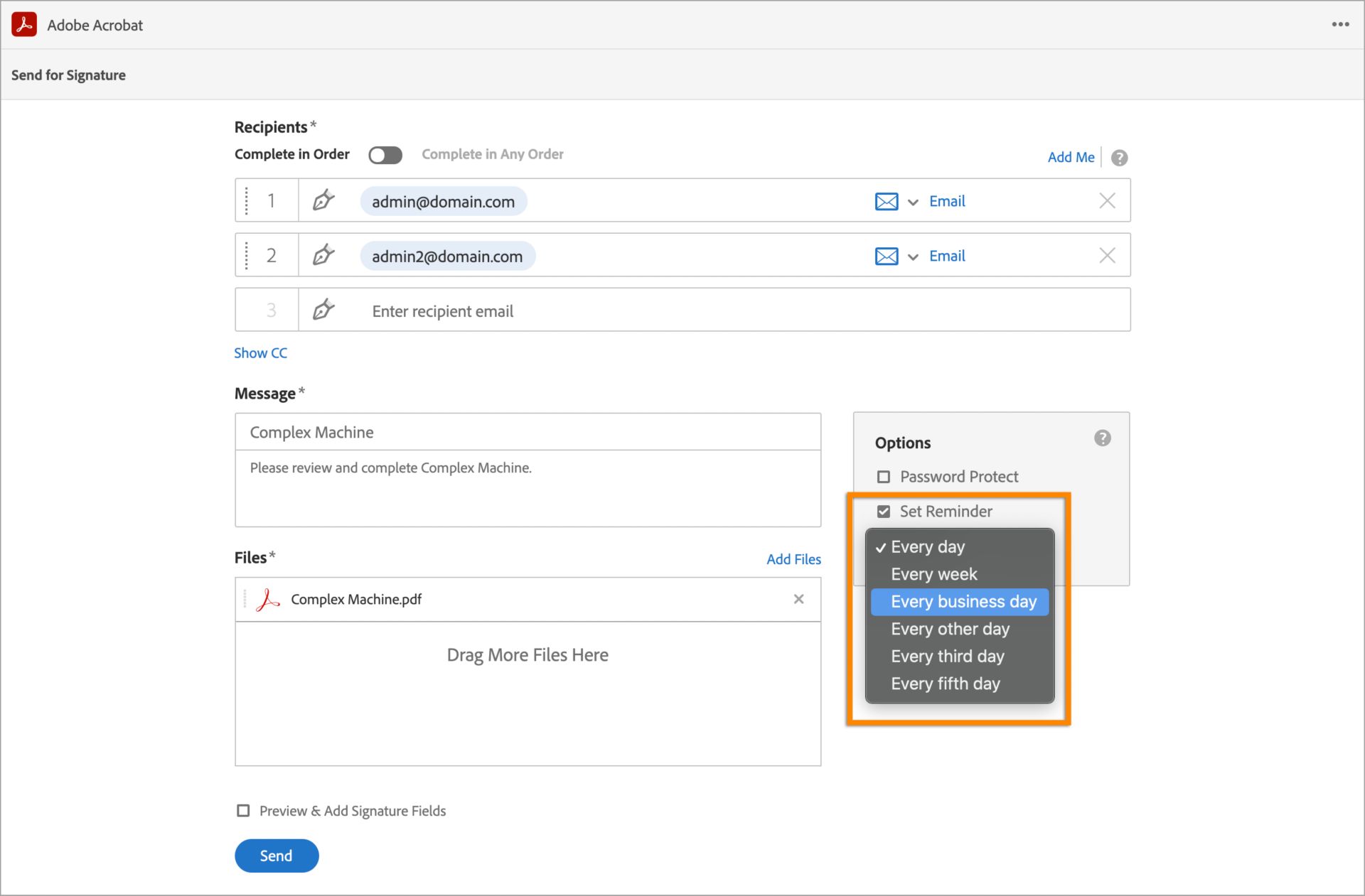Image resolution: width=1365 pixels, height=896 pixels.
Task: Expand the Email dropdown for recipient 1
Action: [x=911, y=201]
